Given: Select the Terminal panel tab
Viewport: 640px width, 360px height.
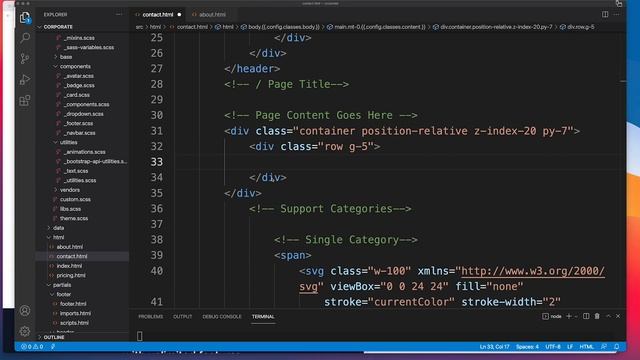Looking at the screenshot, I should tap(263, 316).
